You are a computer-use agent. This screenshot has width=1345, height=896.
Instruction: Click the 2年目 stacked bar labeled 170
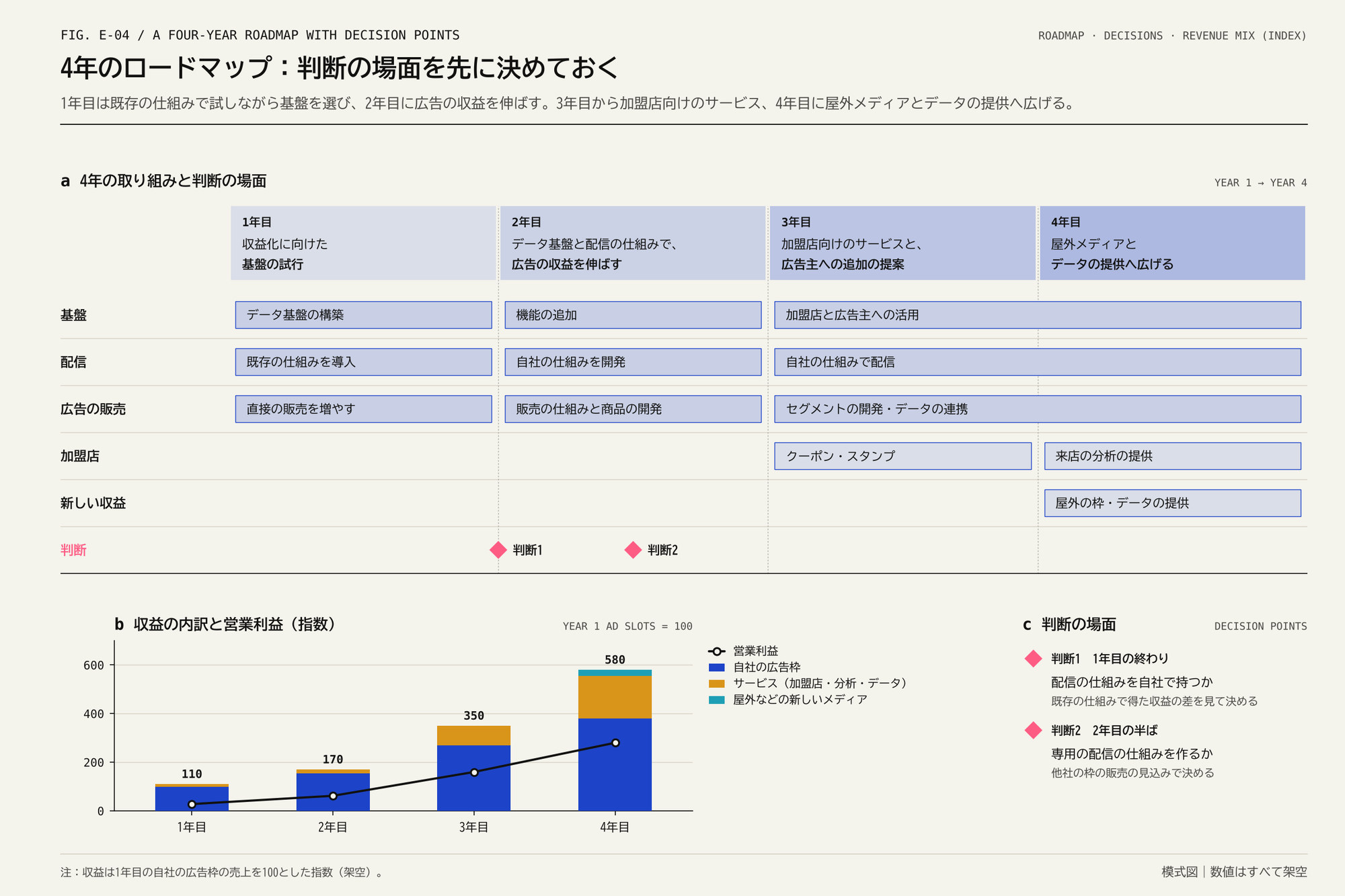pos(333,790)
